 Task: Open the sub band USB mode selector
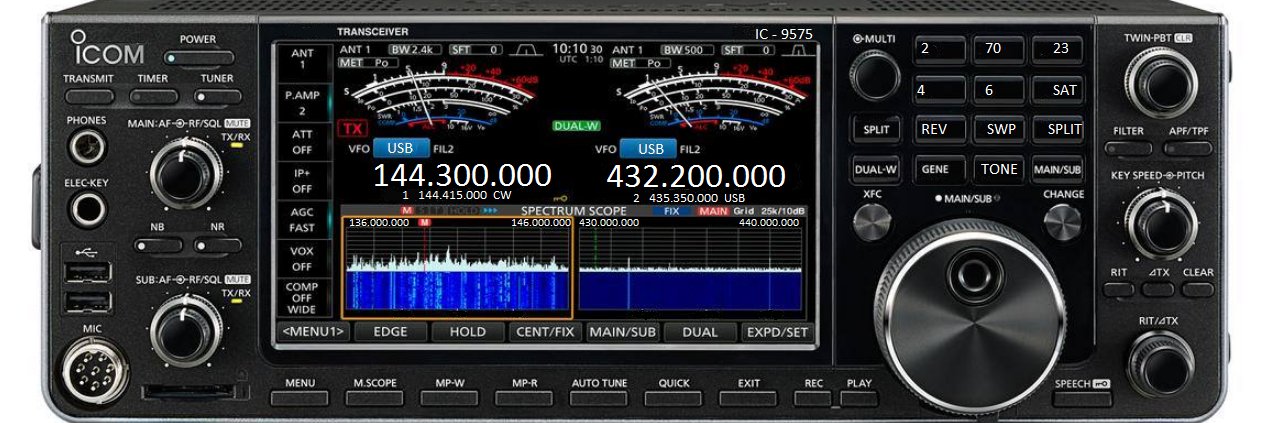tap(650, 149)
